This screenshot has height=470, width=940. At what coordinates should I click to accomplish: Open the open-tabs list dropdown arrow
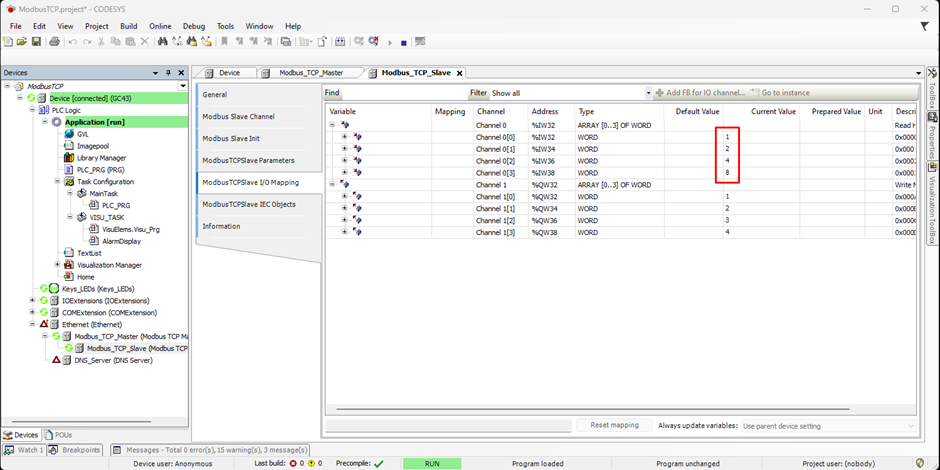919,73
